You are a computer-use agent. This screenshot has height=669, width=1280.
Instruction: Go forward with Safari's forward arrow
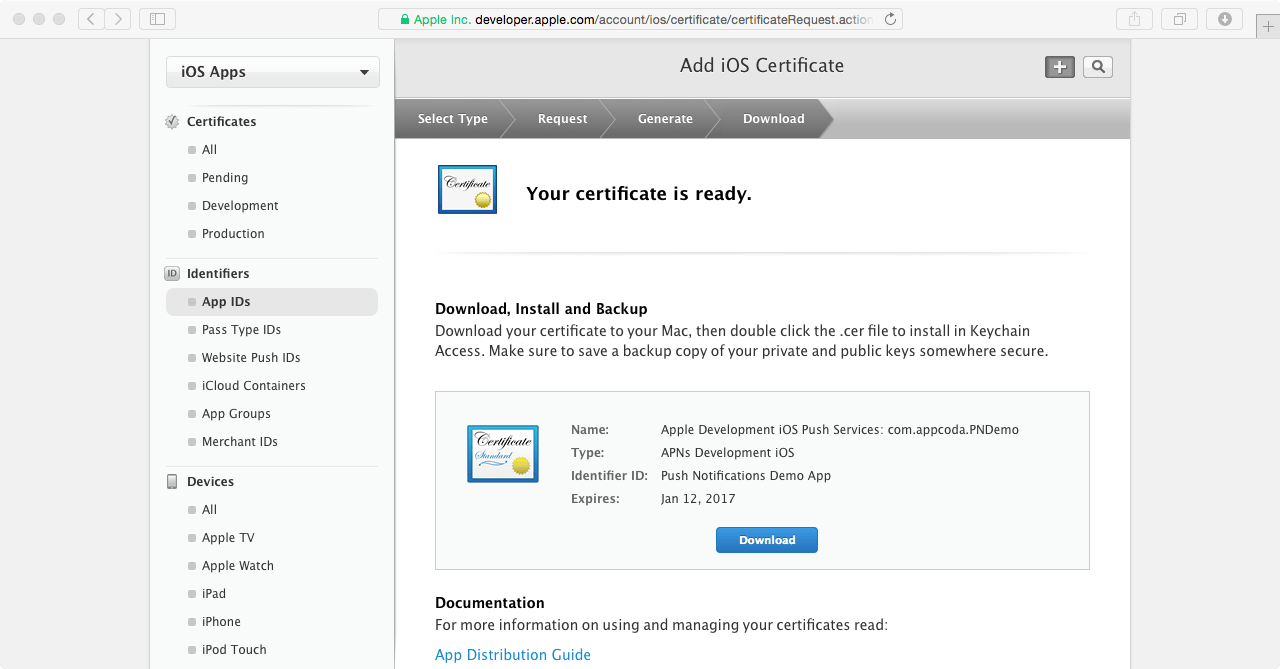point(118,19)
